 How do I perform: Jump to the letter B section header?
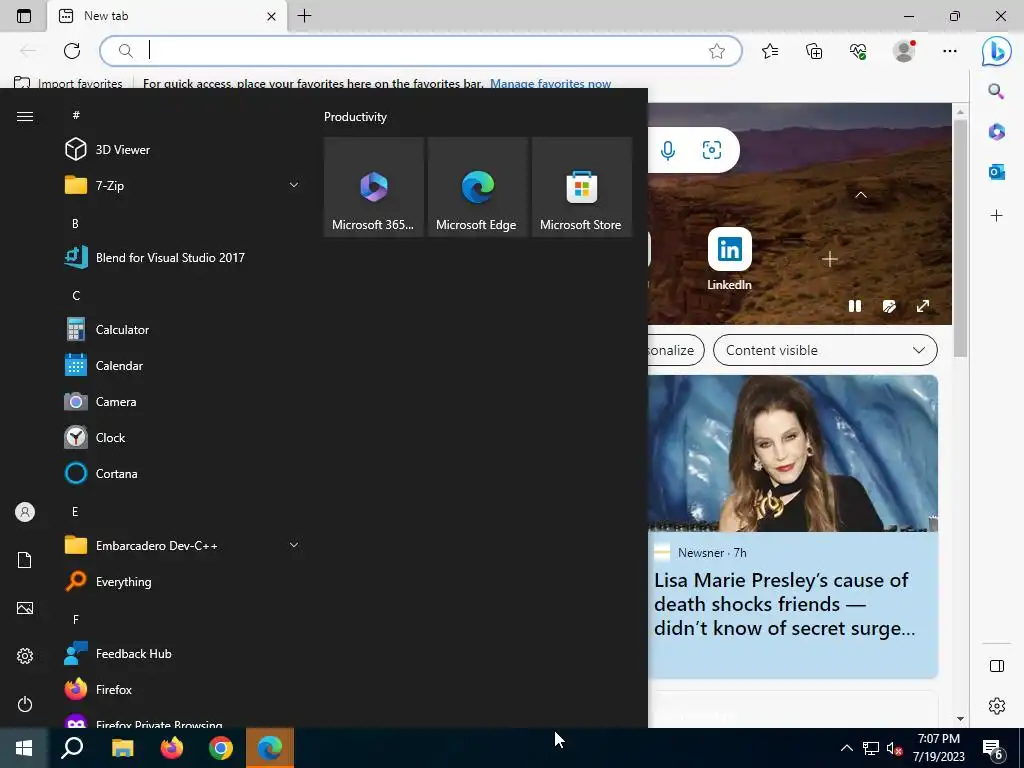(x=75, y=223)
